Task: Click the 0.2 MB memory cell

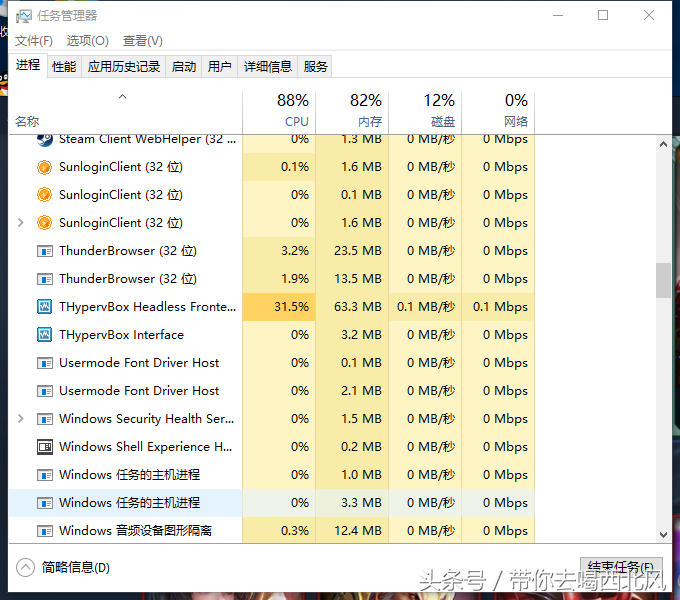Action: click(352, 447)
